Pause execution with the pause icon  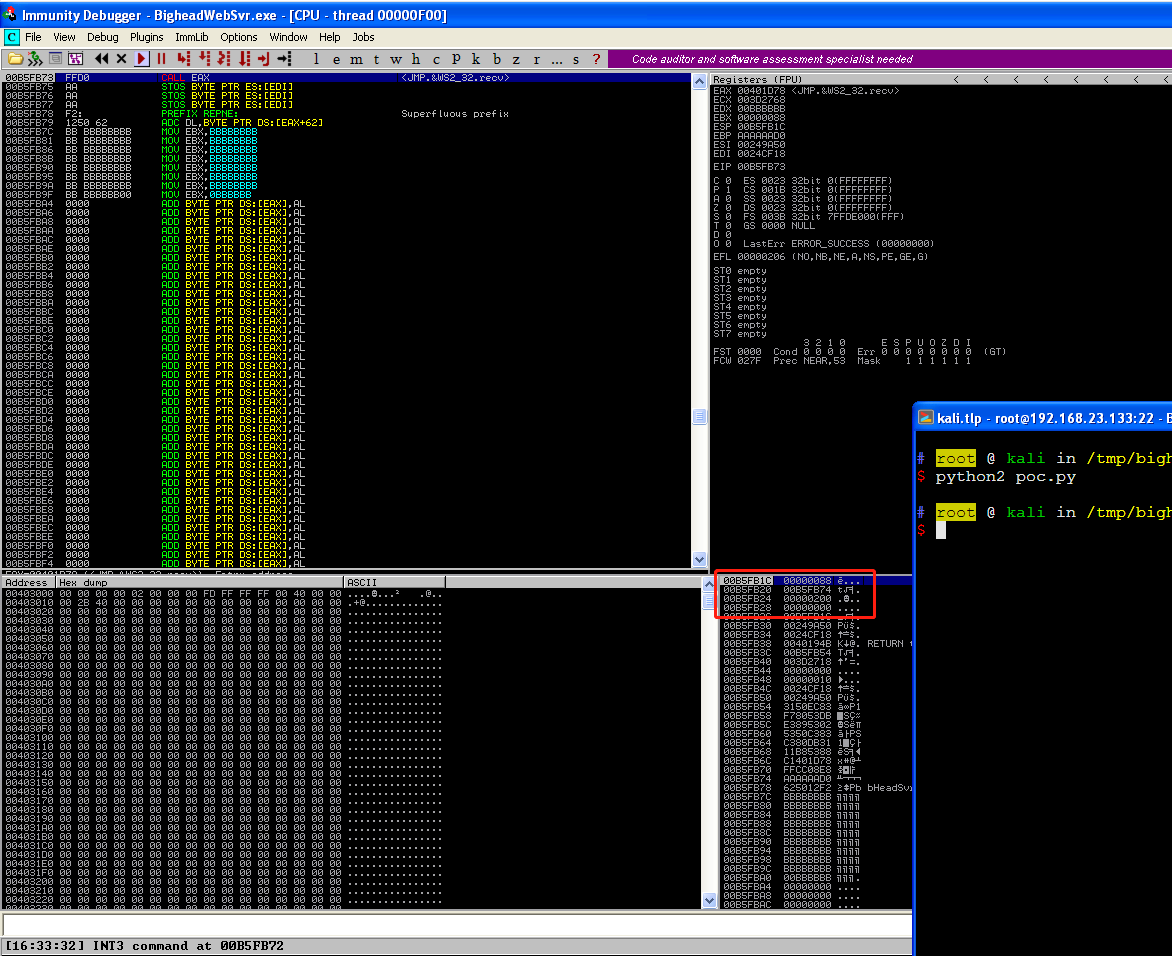pos(160,59)
